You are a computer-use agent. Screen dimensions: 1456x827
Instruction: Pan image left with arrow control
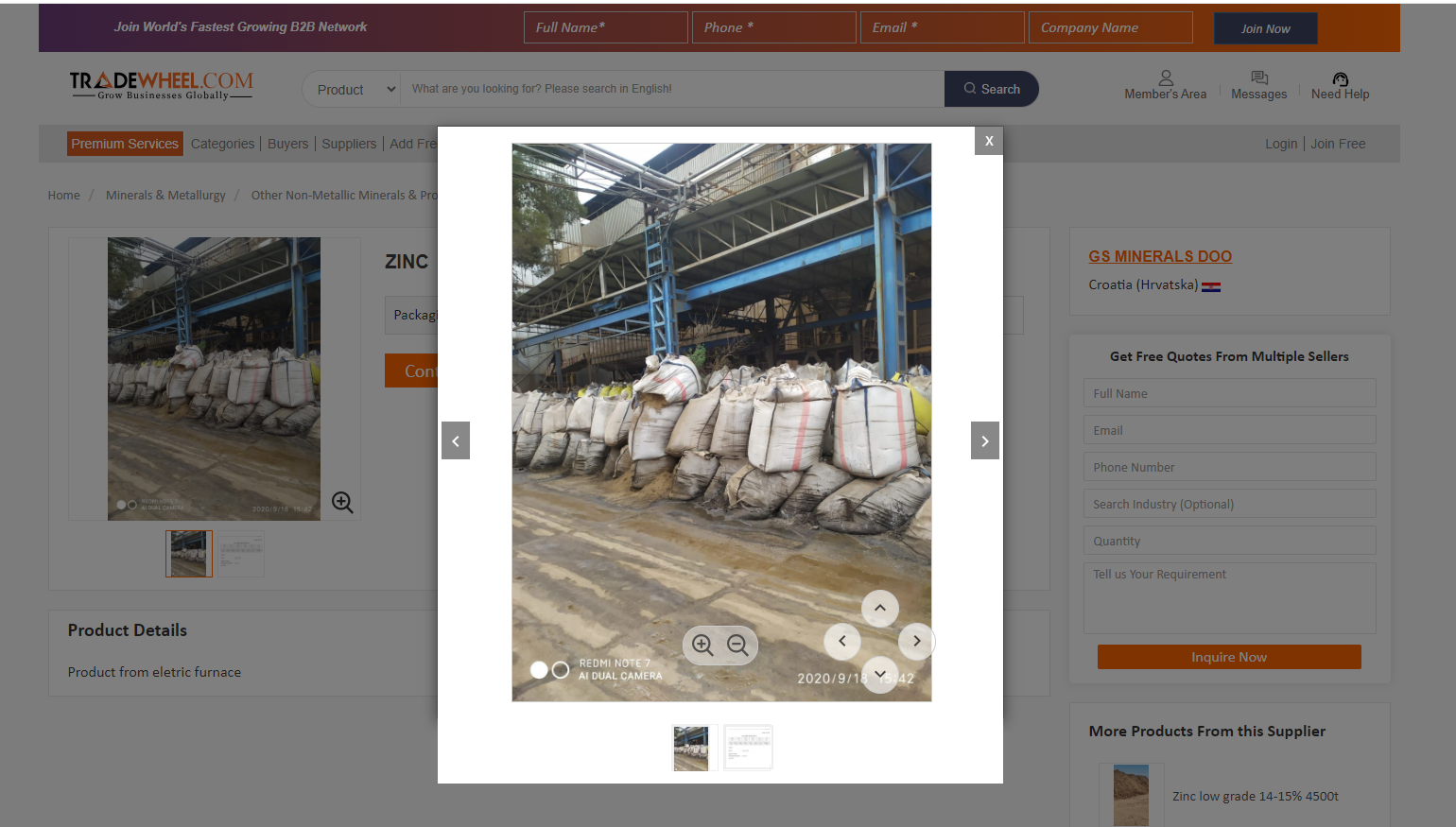[842, 642]
